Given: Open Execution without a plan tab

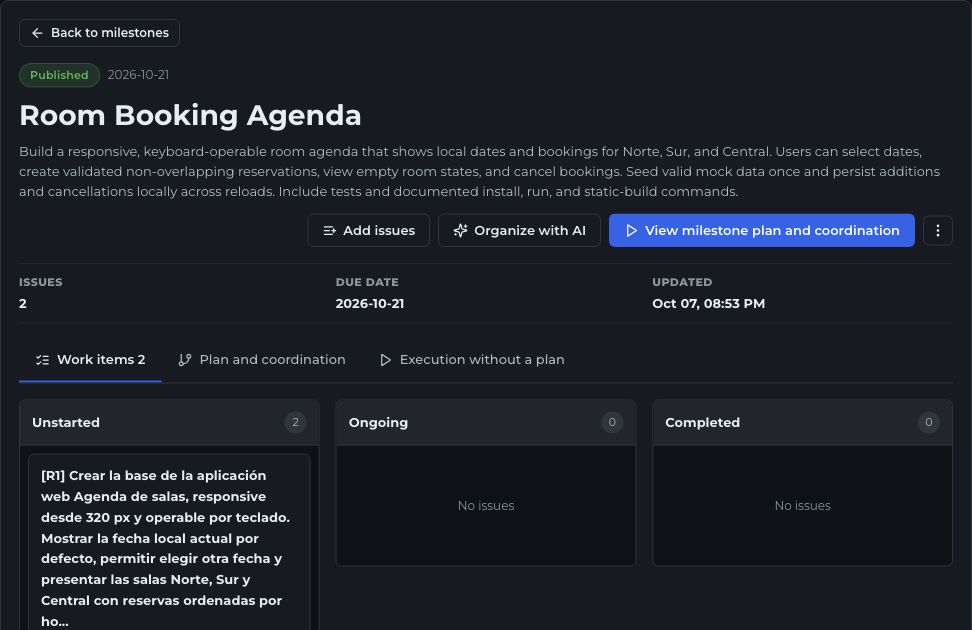Looking at the screenshot, I should coord(472,360).
